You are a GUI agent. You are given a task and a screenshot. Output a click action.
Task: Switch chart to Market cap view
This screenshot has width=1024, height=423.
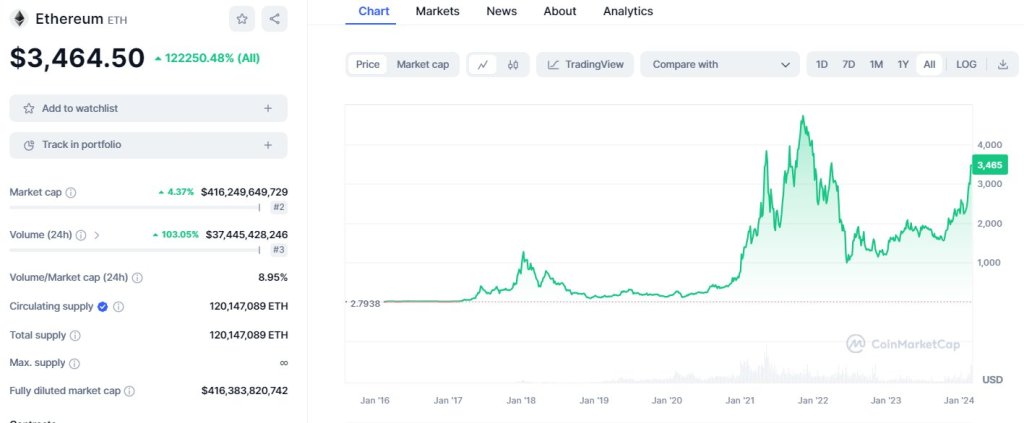tap(422, 64)
